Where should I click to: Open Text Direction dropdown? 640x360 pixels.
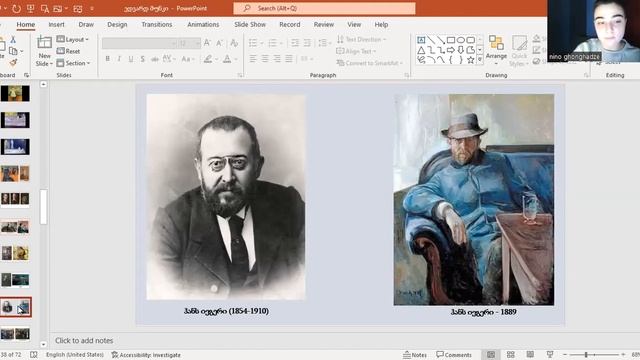click(362, 40)
